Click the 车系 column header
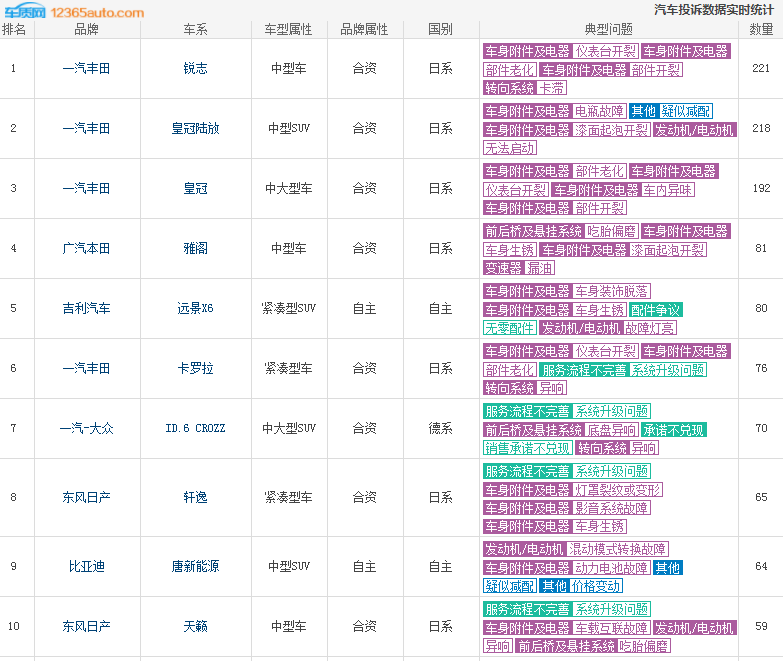 tap(195, 29)
